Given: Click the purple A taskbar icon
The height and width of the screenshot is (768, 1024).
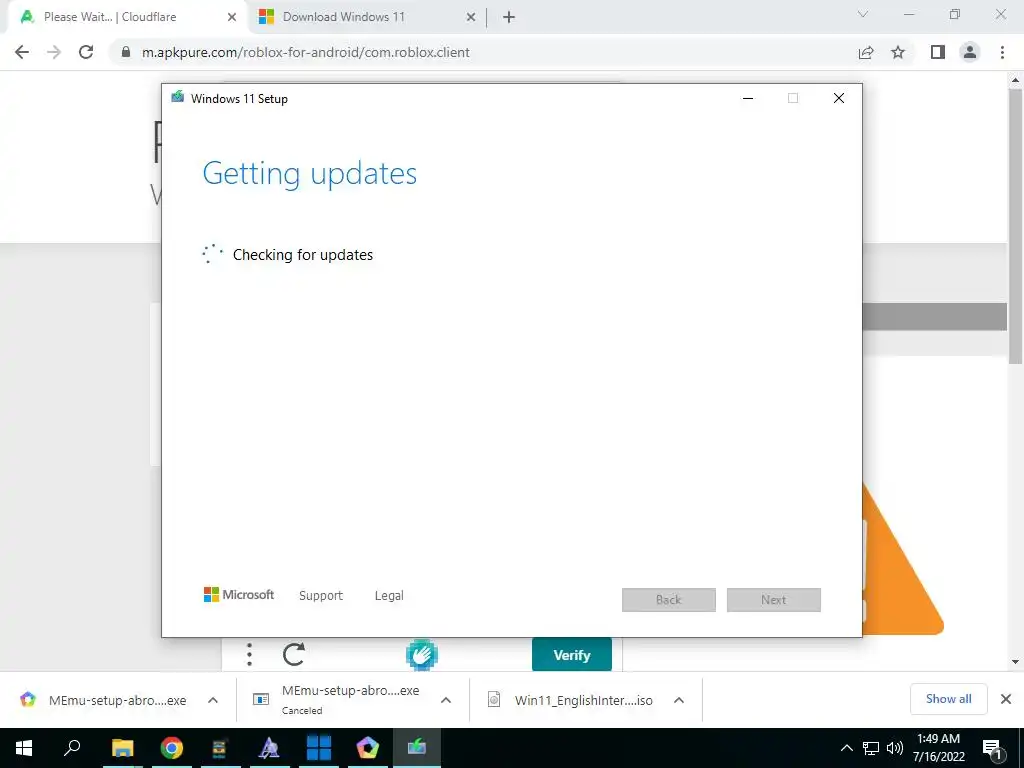Looking at the screenshot, I should point(269,748).
